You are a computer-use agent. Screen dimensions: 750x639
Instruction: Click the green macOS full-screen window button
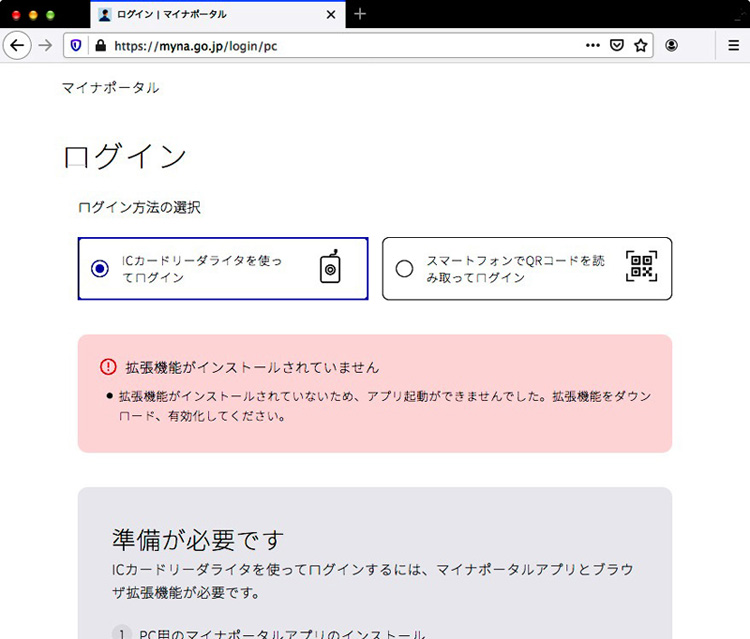pyautogui.click(x=50, y=15)
